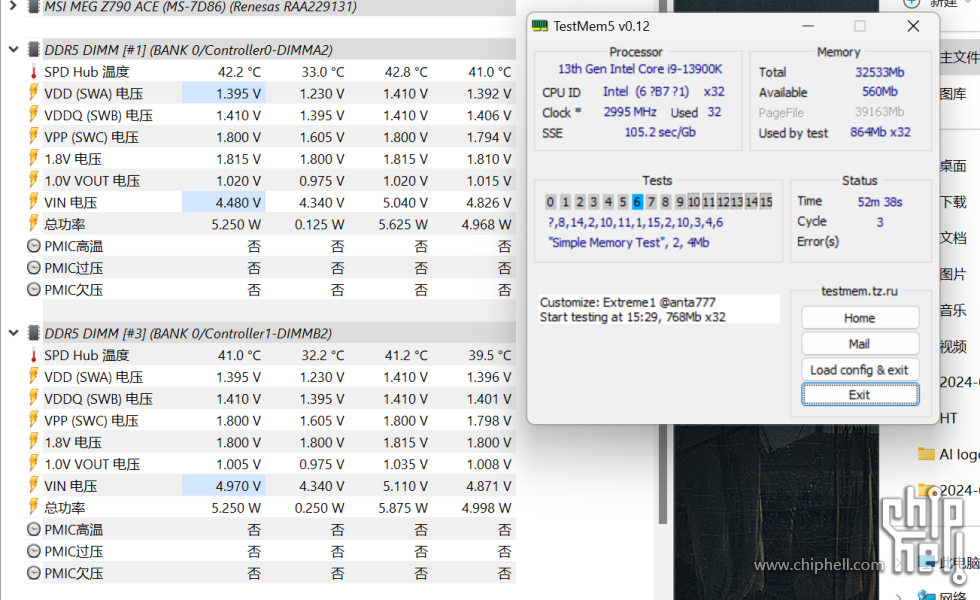Expand the MSI MEG Z790 ACE sensor group
The width and height of the screenshot is (980, 600).
tap(12, 7)
